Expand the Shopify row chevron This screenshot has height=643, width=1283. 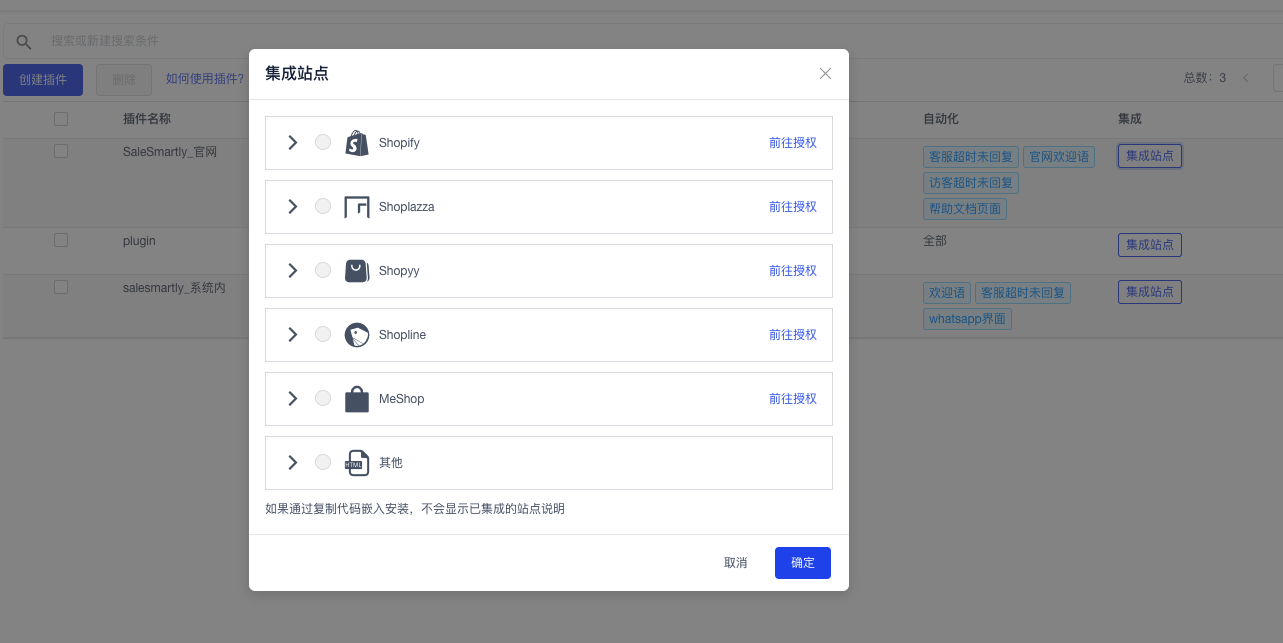(292, 143)
